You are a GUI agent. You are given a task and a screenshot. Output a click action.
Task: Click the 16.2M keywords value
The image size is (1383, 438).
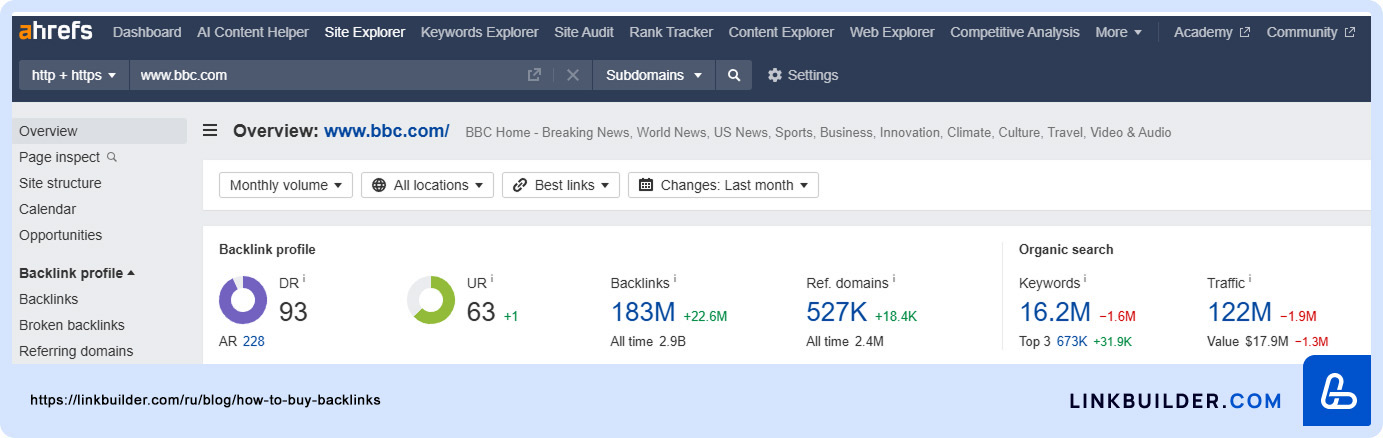click(1055, 312)
